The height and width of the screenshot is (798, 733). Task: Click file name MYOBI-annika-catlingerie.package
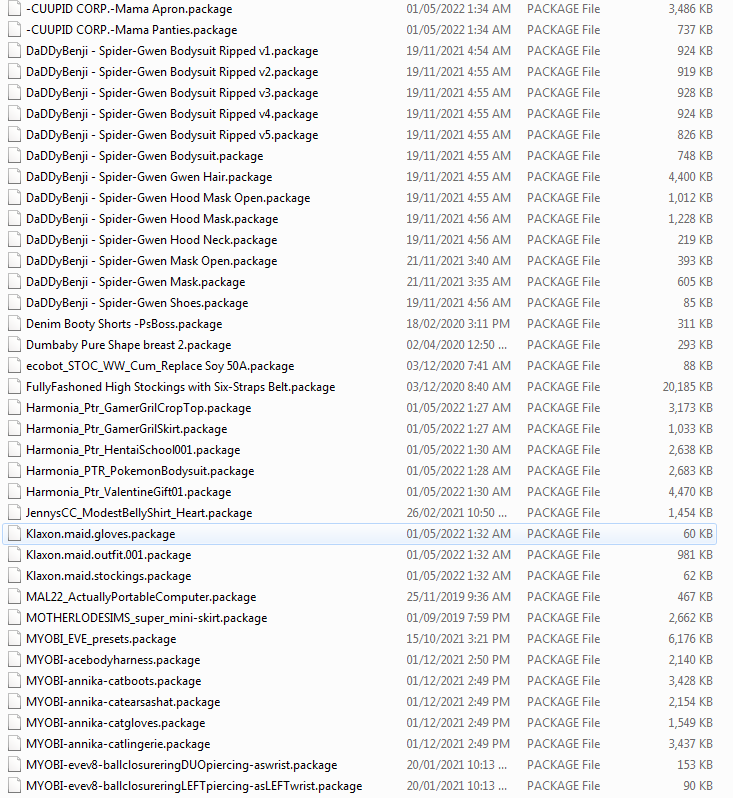click(118, 744)
